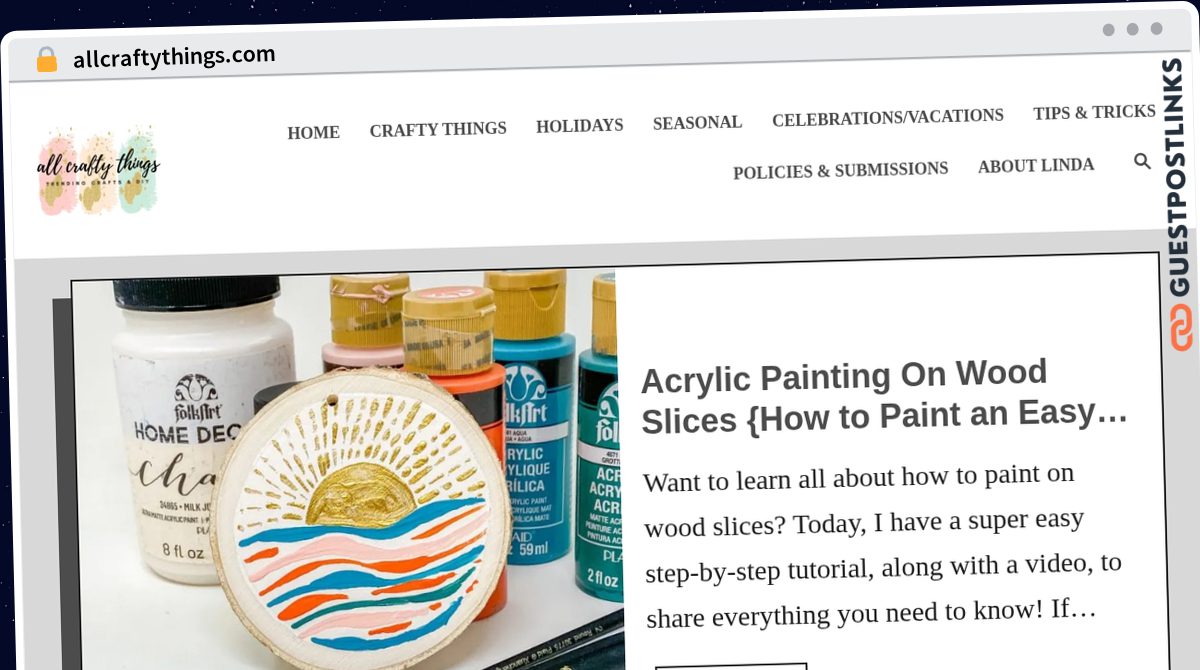Click the GuestPostLinks chain logo icon
Viewport: 1200px width, 670px height.
1181,327
